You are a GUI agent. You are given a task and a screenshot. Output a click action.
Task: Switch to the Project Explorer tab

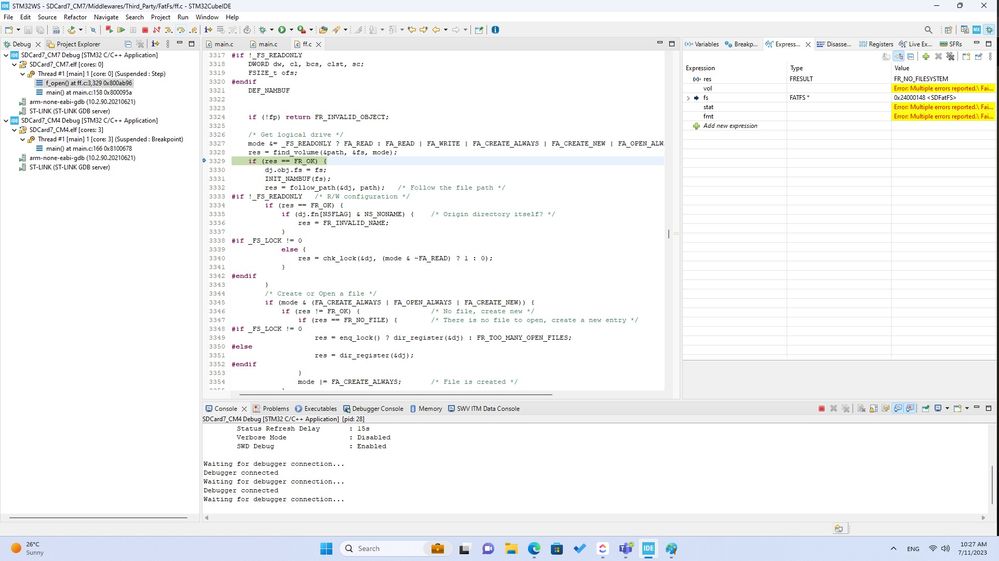tap(73, 44)
